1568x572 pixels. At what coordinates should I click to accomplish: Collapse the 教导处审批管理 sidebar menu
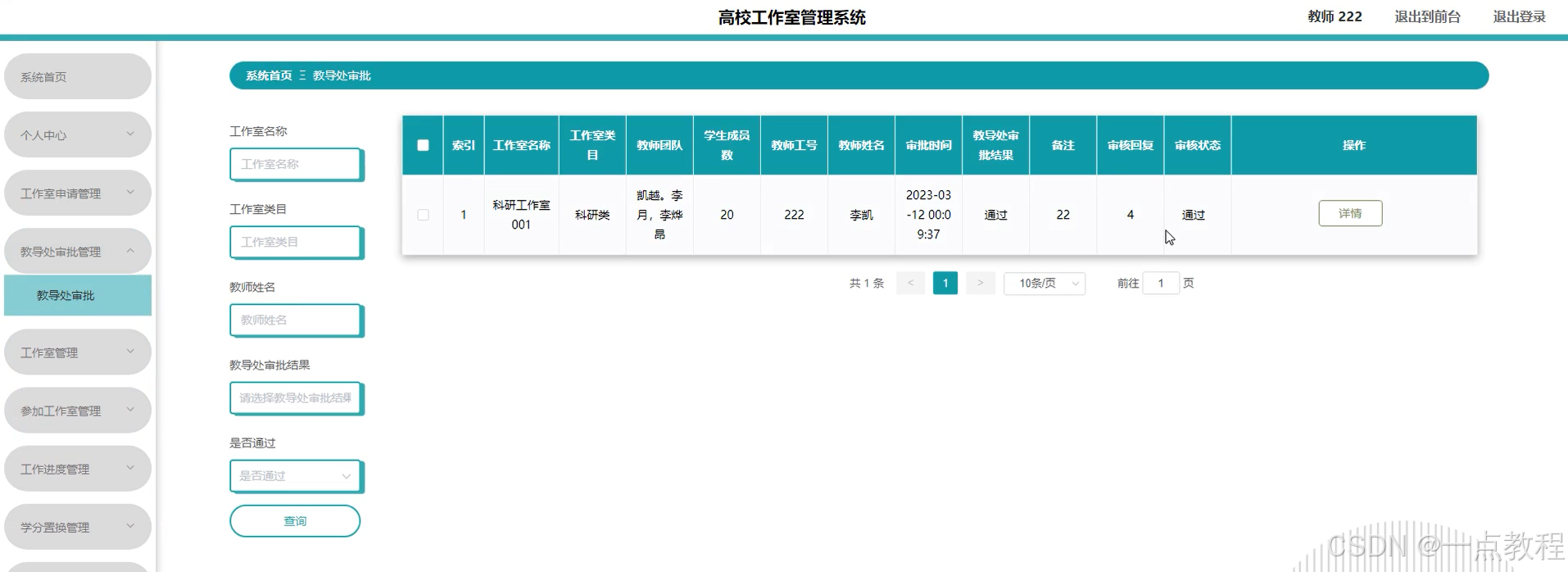coord(78,251)
